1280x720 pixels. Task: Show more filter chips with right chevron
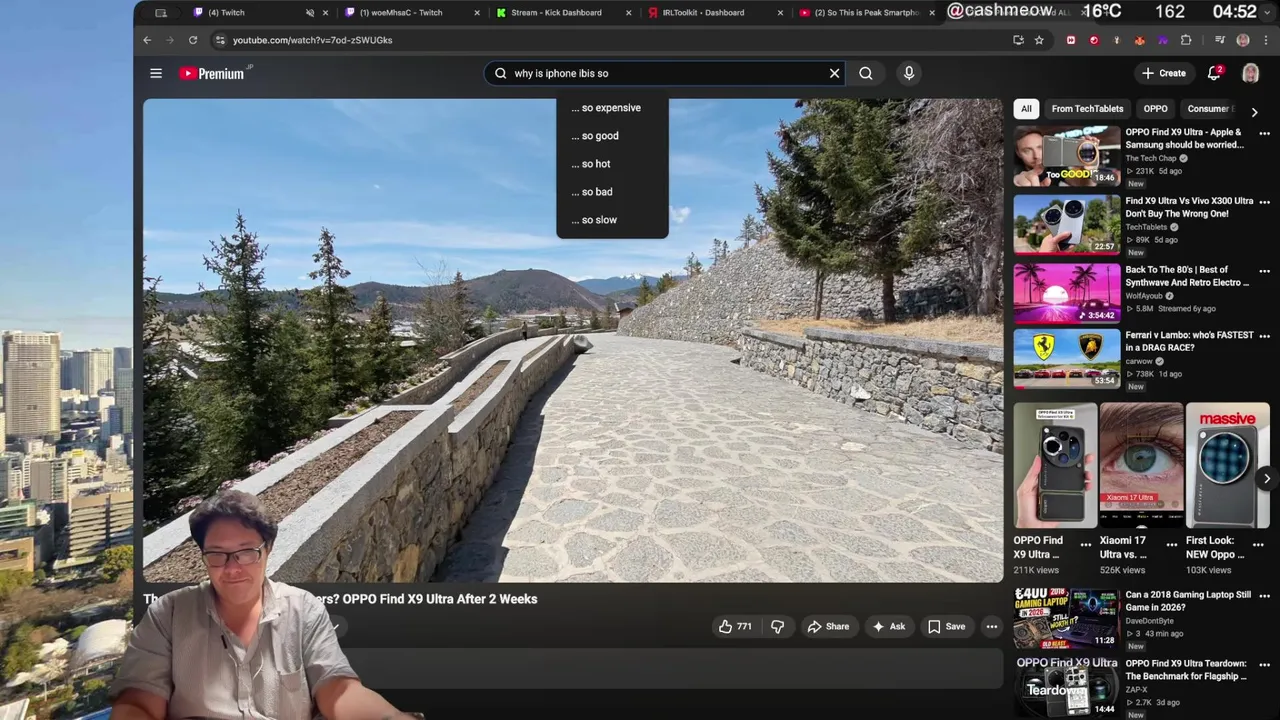[1255, 112]
